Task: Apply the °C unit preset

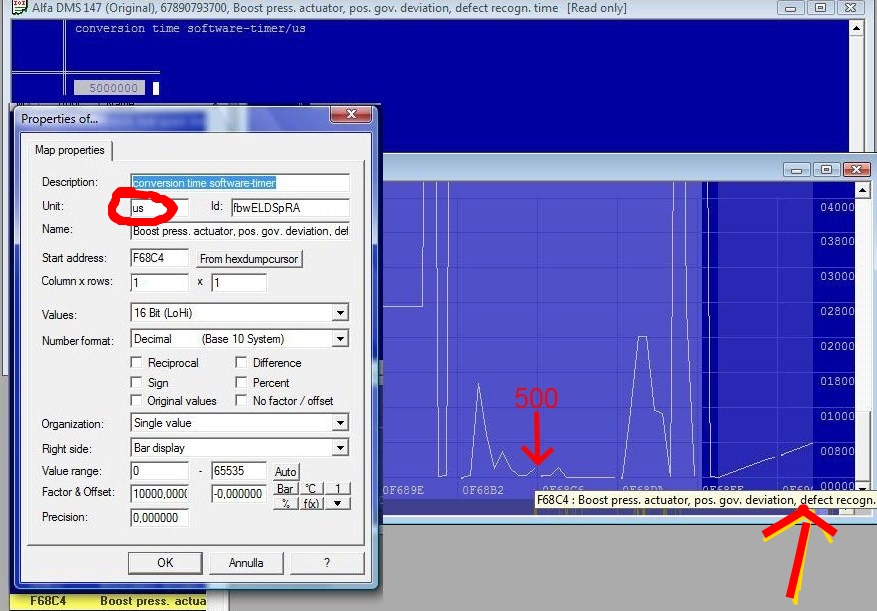Action: click(311, 489)
